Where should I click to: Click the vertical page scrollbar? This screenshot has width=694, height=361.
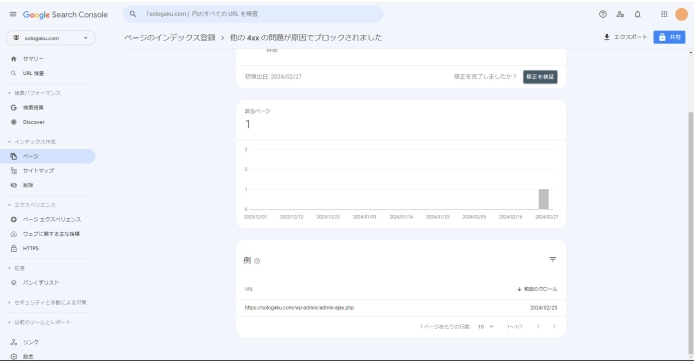click(691, 232)
